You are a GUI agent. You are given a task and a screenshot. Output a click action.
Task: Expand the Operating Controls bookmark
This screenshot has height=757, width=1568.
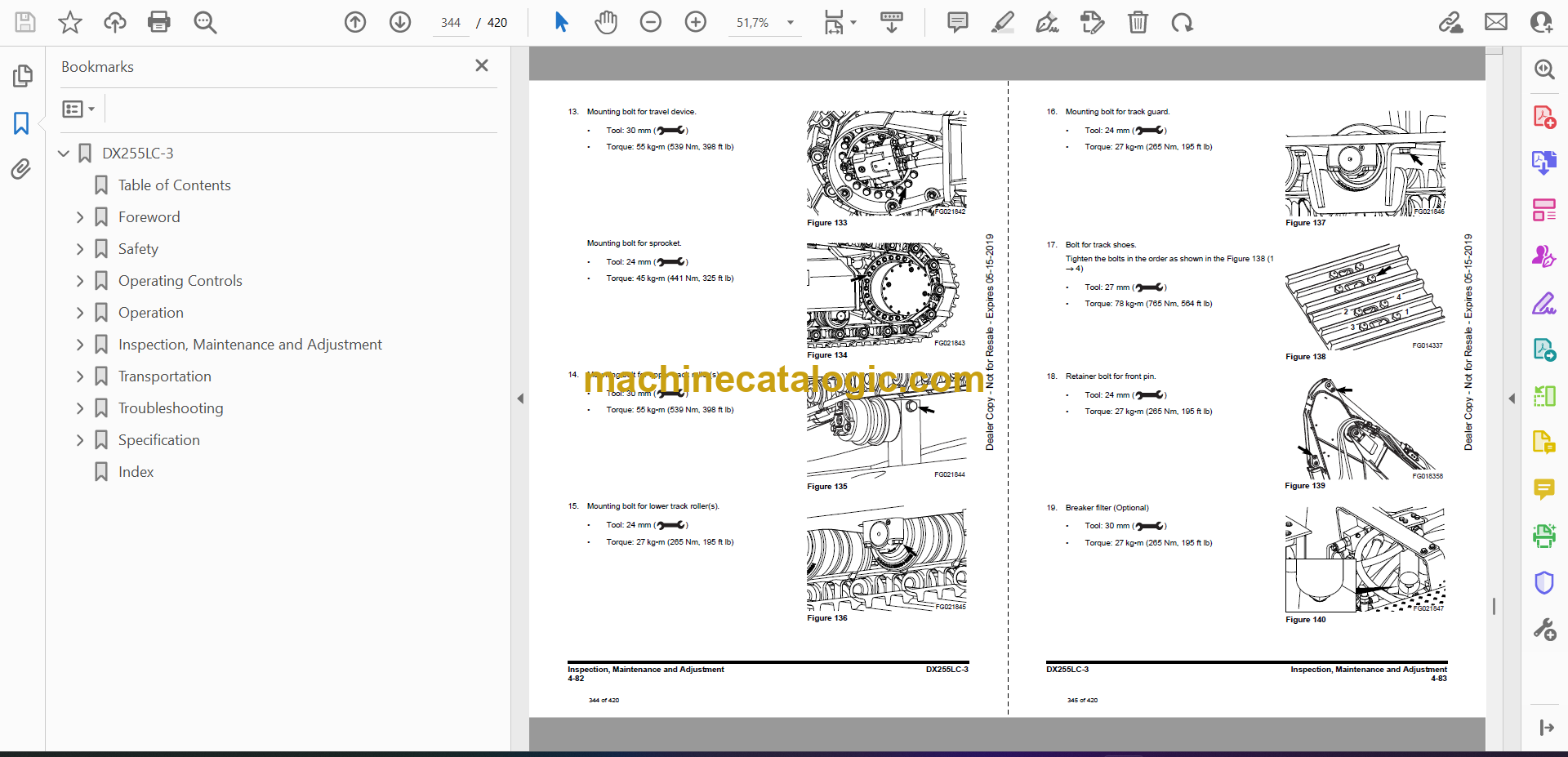[x=80, y=281]
